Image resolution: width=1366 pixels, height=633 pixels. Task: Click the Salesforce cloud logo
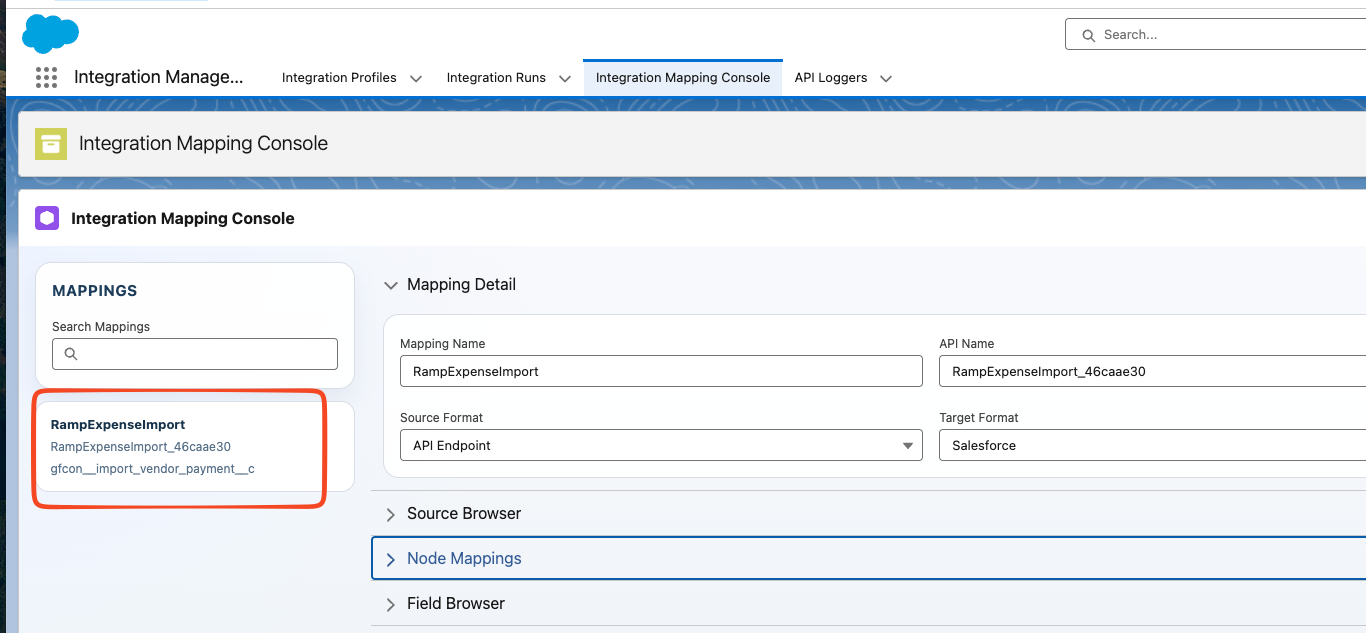(50, 33)
